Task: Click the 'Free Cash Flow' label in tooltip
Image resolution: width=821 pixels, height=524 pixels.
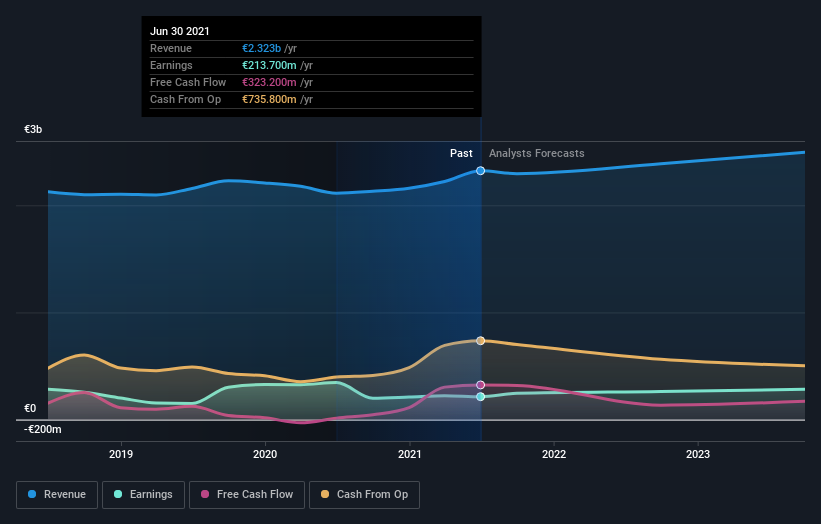Action: click(188, 82)
